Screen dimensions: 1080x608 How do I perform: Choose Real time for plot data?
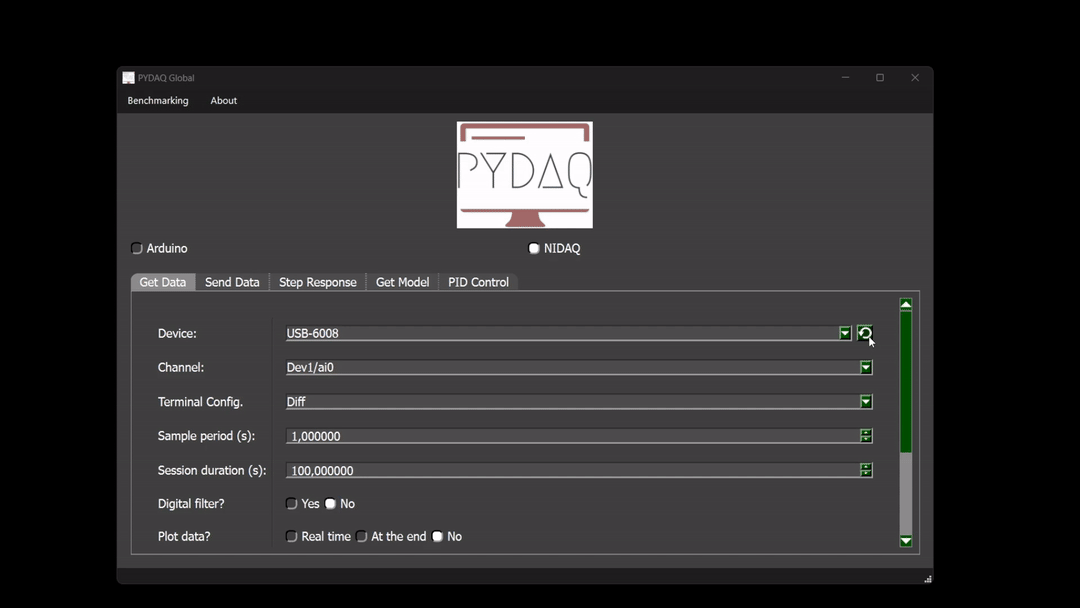(292, 537)
